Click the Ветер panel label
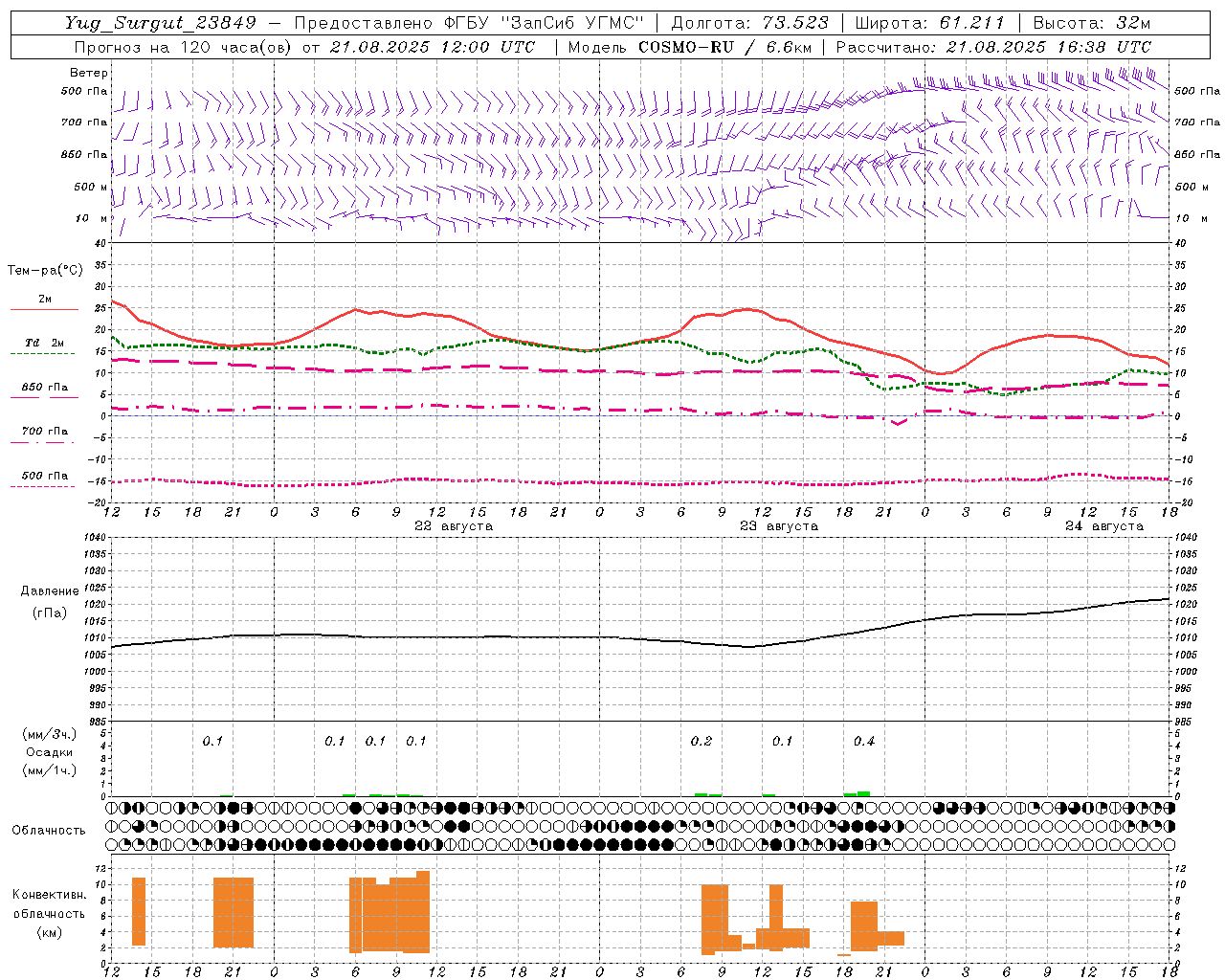This screenshot has height=980, width=1225. (89, 73)
